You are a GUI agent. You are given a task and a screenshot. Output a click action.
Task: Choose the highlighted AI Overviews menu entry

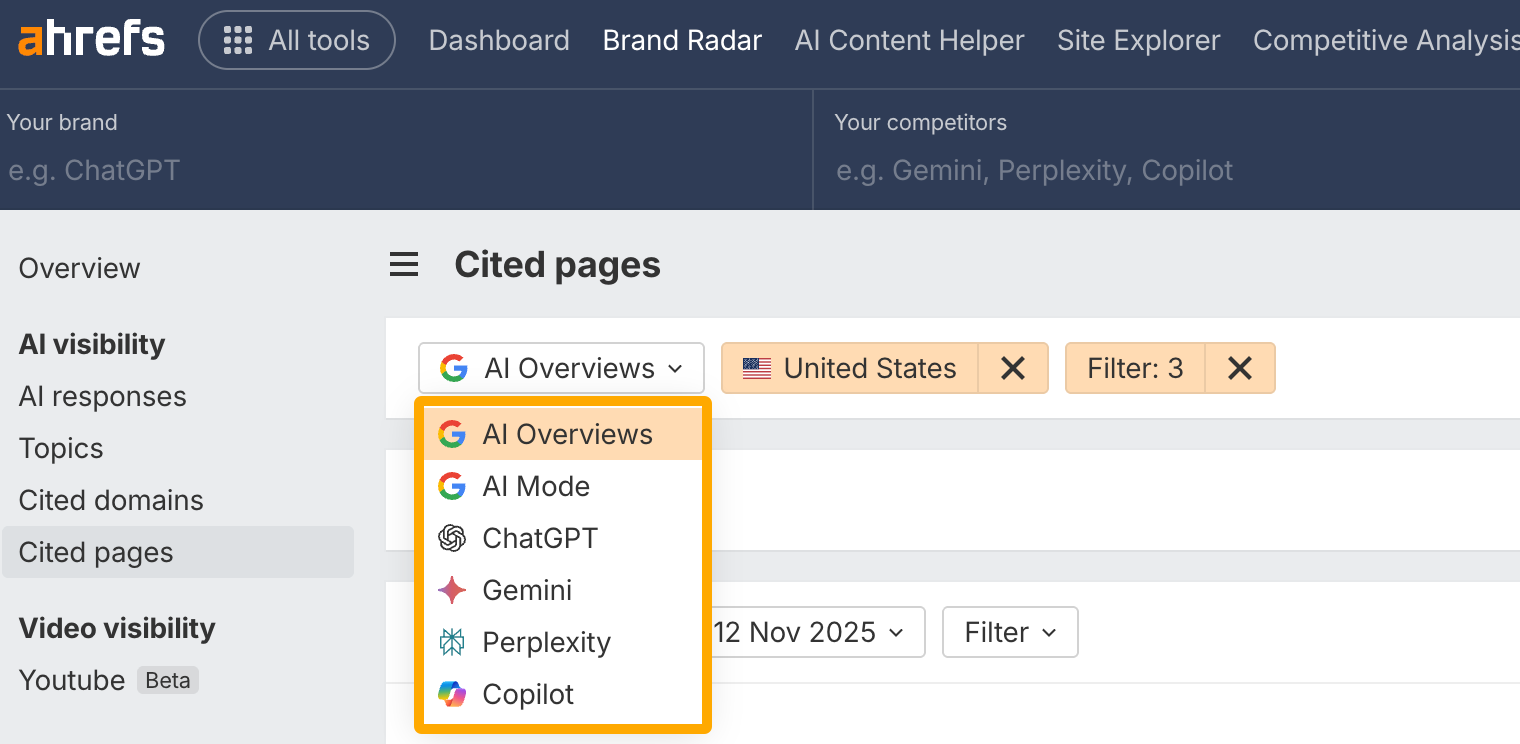[x=567, y=434]
